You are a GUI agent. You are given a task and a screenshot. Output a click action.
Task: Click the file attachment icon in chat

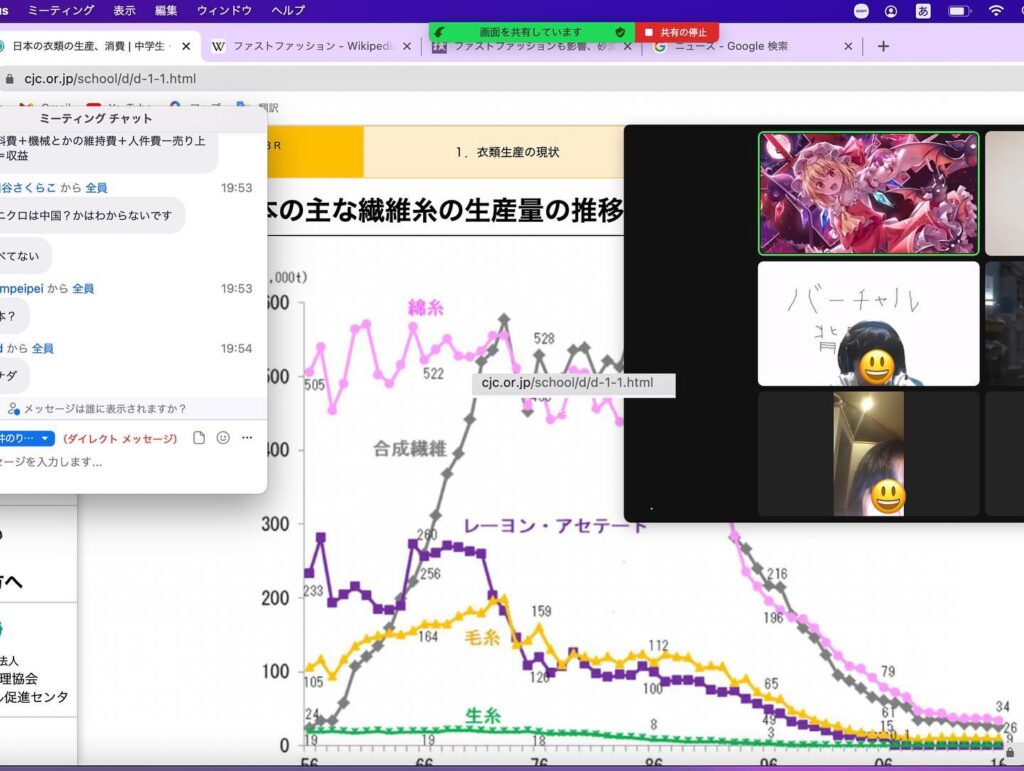pos(199,438)
